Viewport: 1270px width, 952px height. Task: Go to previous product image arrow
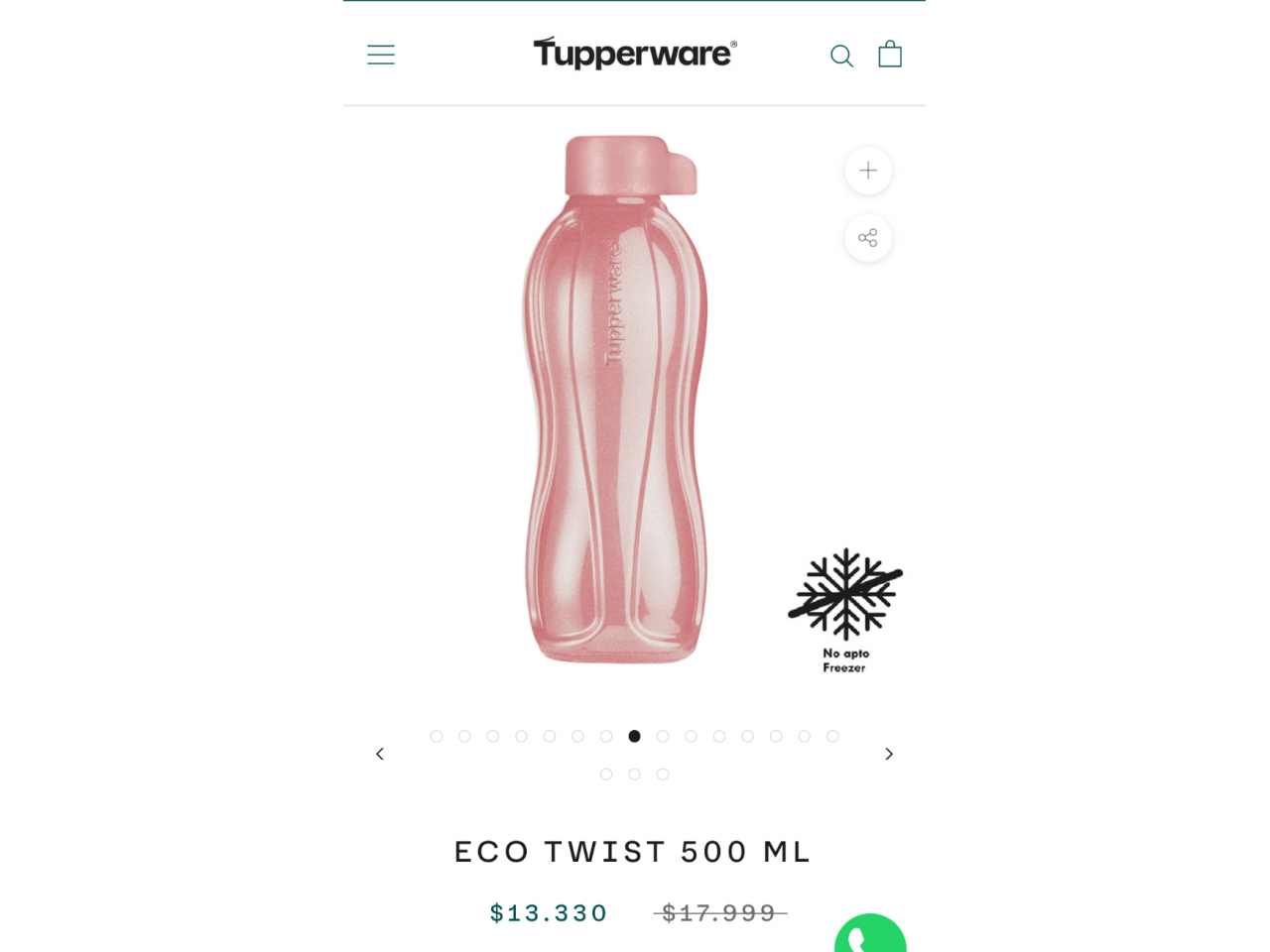point(380,754)
